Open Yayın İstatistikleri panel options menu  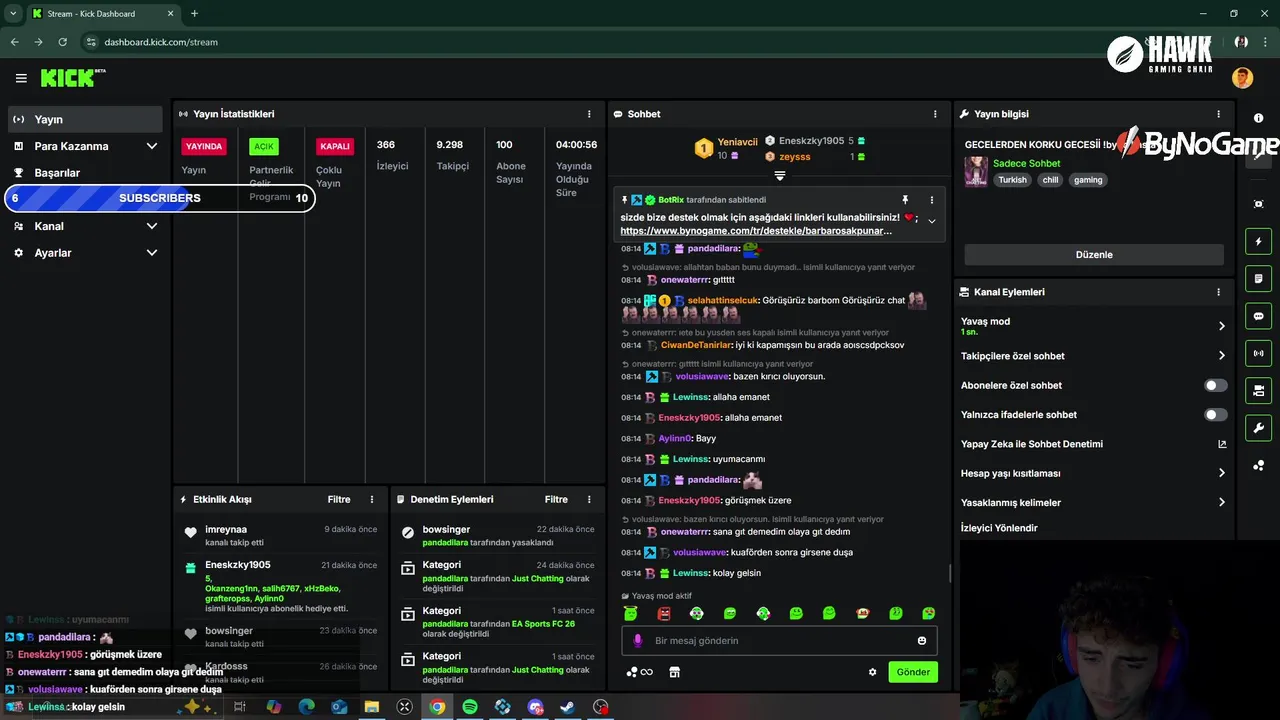coord(589,114)
